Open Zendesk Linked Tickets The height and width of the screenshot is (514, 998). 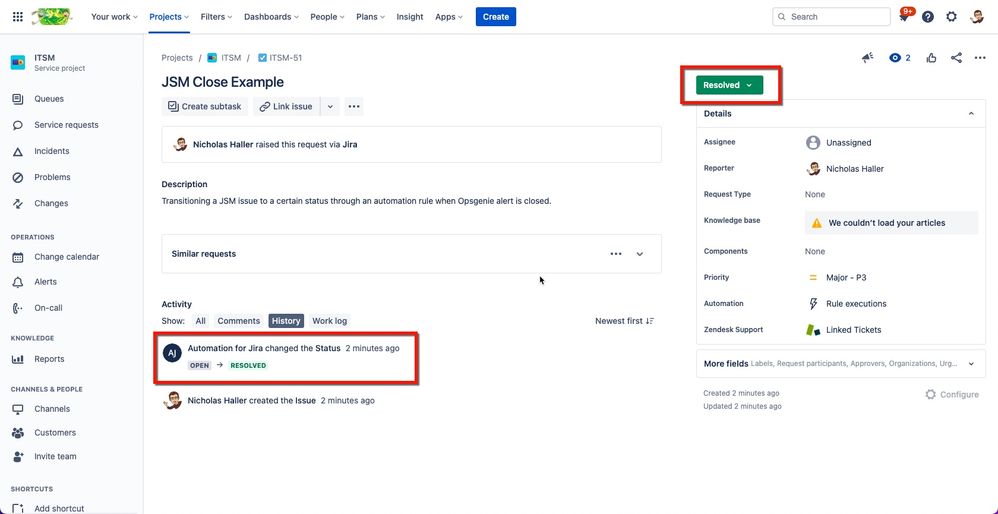pos(853,330)
